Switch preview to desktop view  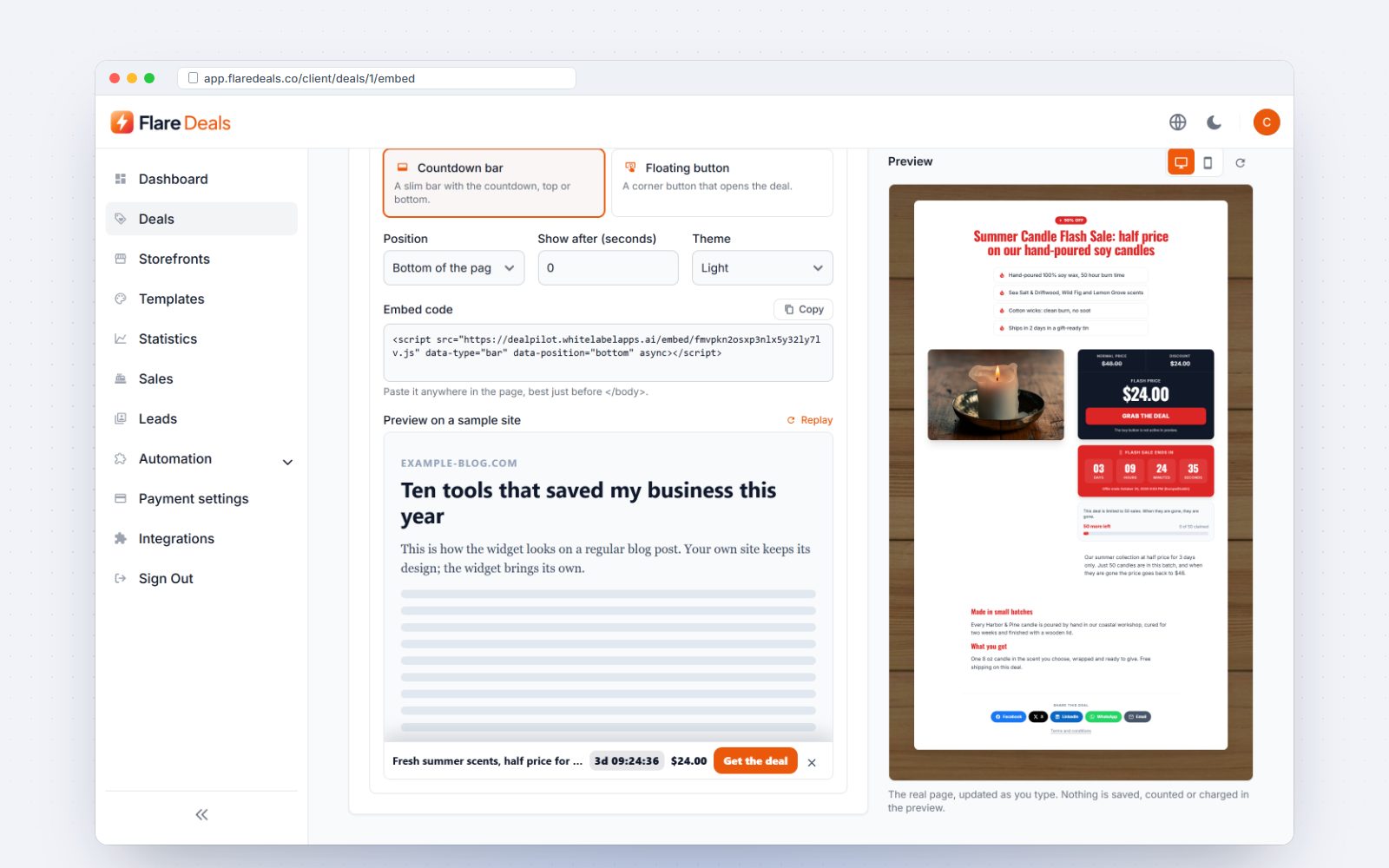tap(1181, 162)
